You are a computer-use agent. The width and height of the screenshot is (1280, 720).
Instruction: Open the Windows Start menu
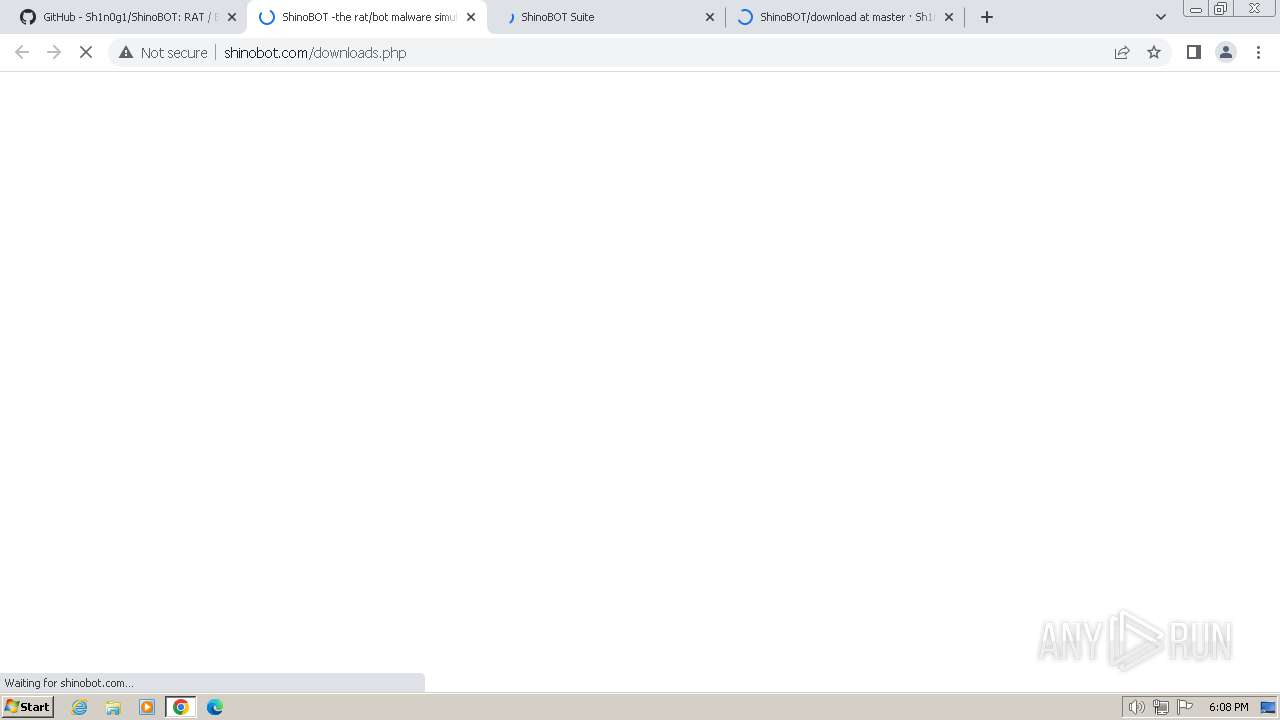[27, 707]
